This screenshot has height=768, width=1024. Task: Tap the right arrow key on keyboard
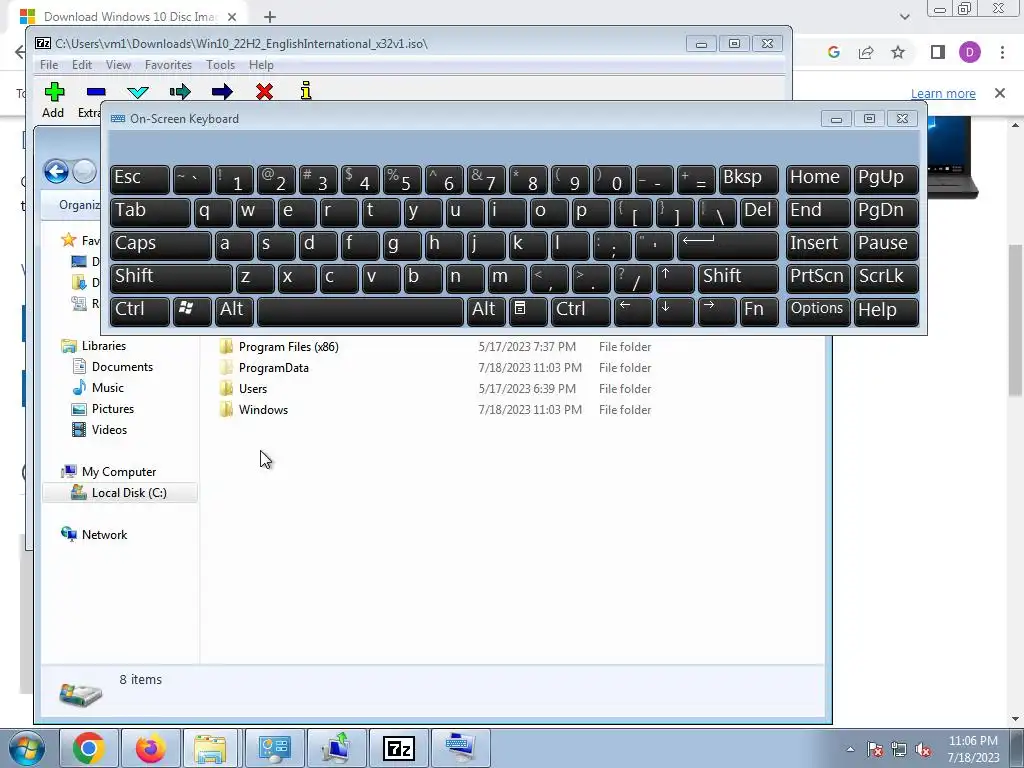click(x=717, y=312)
